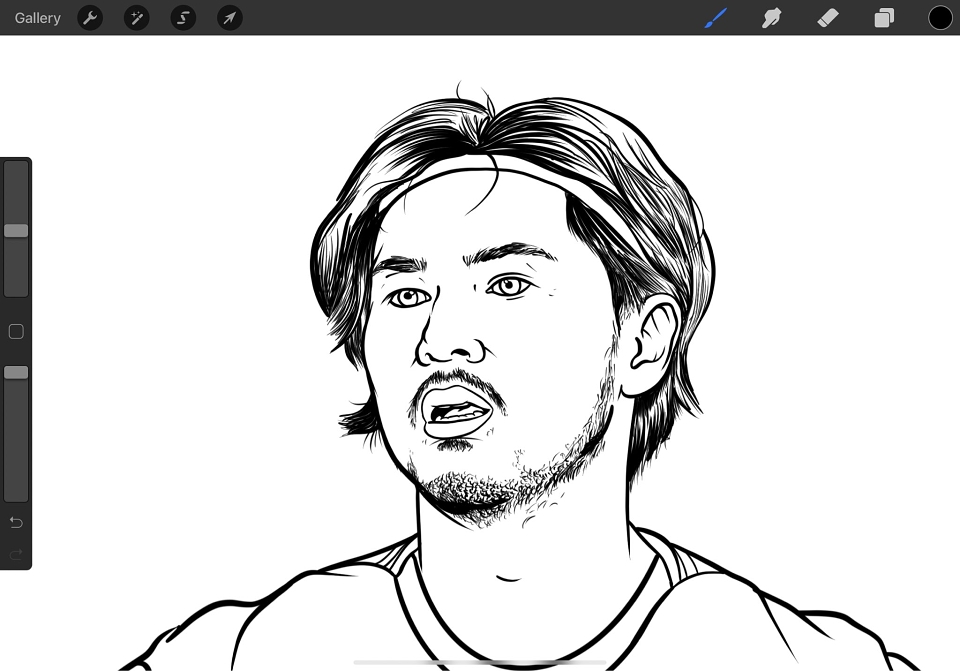Activate the Selection tool
960x671 pixels.
point(183,18)
